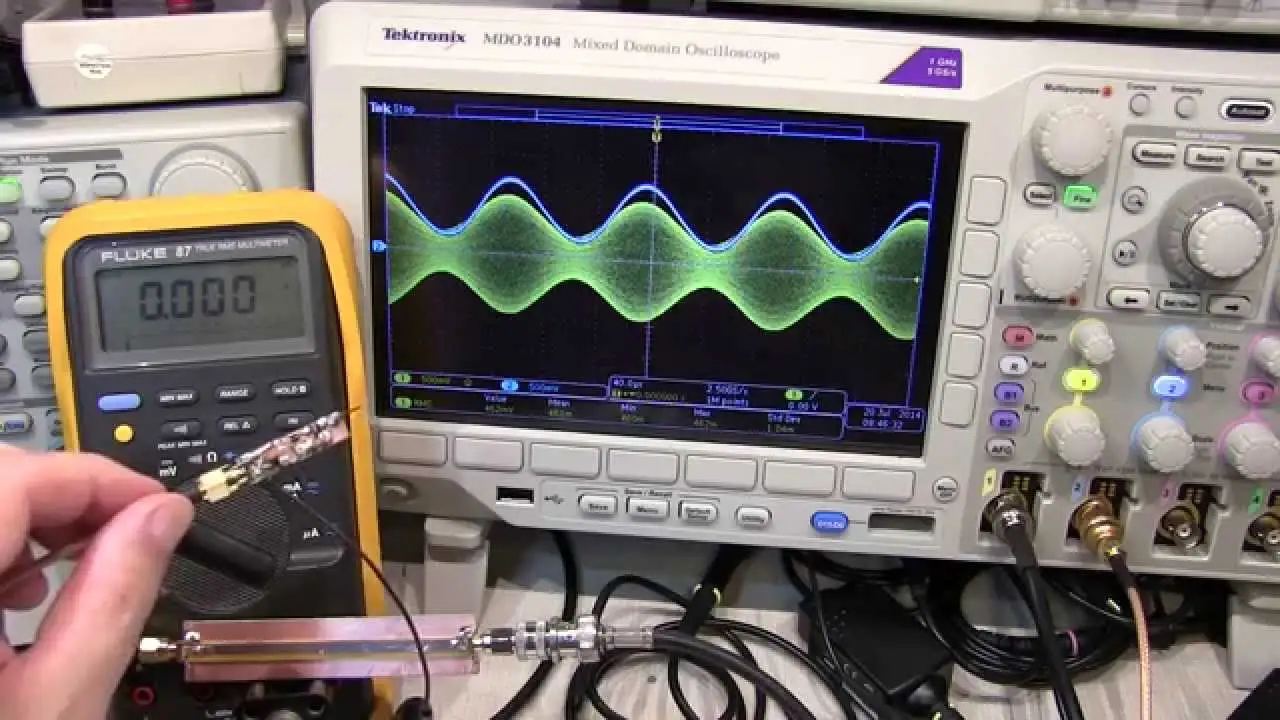Toggle Fine resolution with the green Fine button
1280x720 pixels.
1080,196
